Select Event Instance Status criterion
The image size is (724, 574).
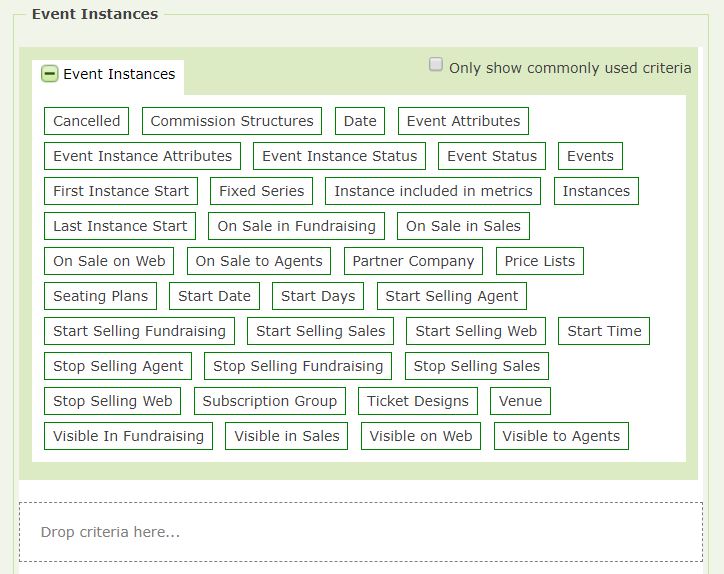click(339, 156)
